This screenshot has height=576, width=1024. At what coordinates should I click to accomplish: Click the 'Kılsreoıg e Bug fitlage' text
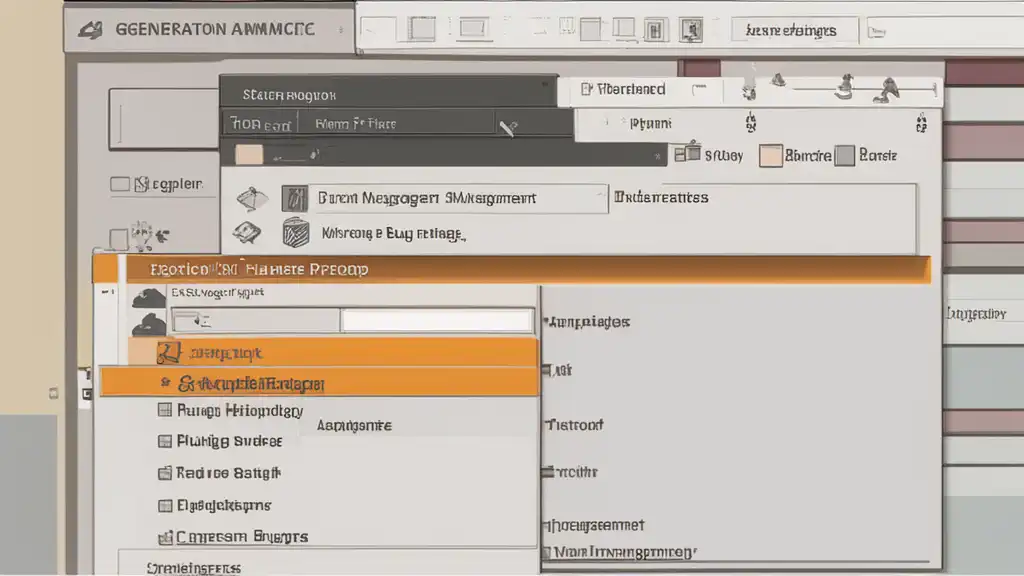pyautogui.click(x=393, y=234)
